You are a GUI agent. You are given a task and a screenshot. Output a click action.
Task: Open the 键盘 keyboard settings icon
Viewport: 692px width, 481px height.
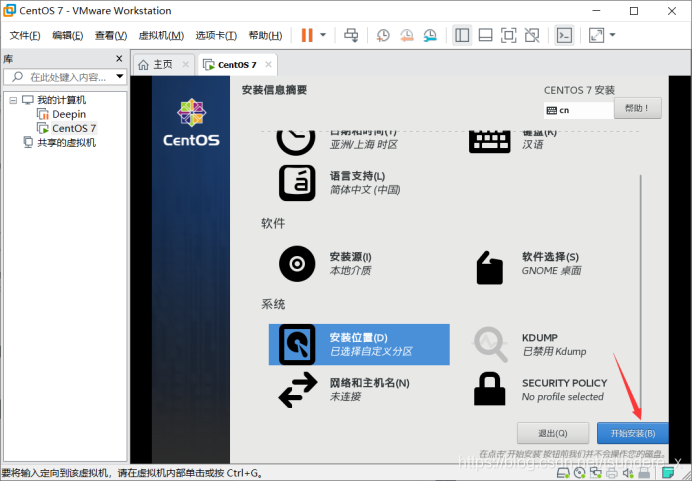(x=489, y=141)
